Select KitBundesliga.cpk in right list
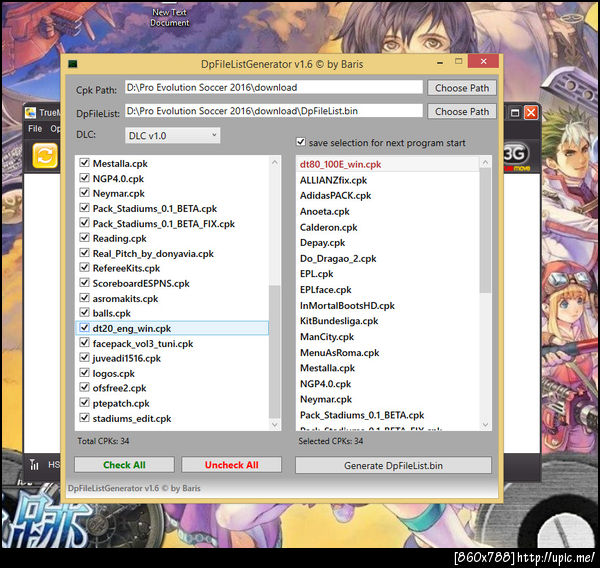 tap(388, 321)
